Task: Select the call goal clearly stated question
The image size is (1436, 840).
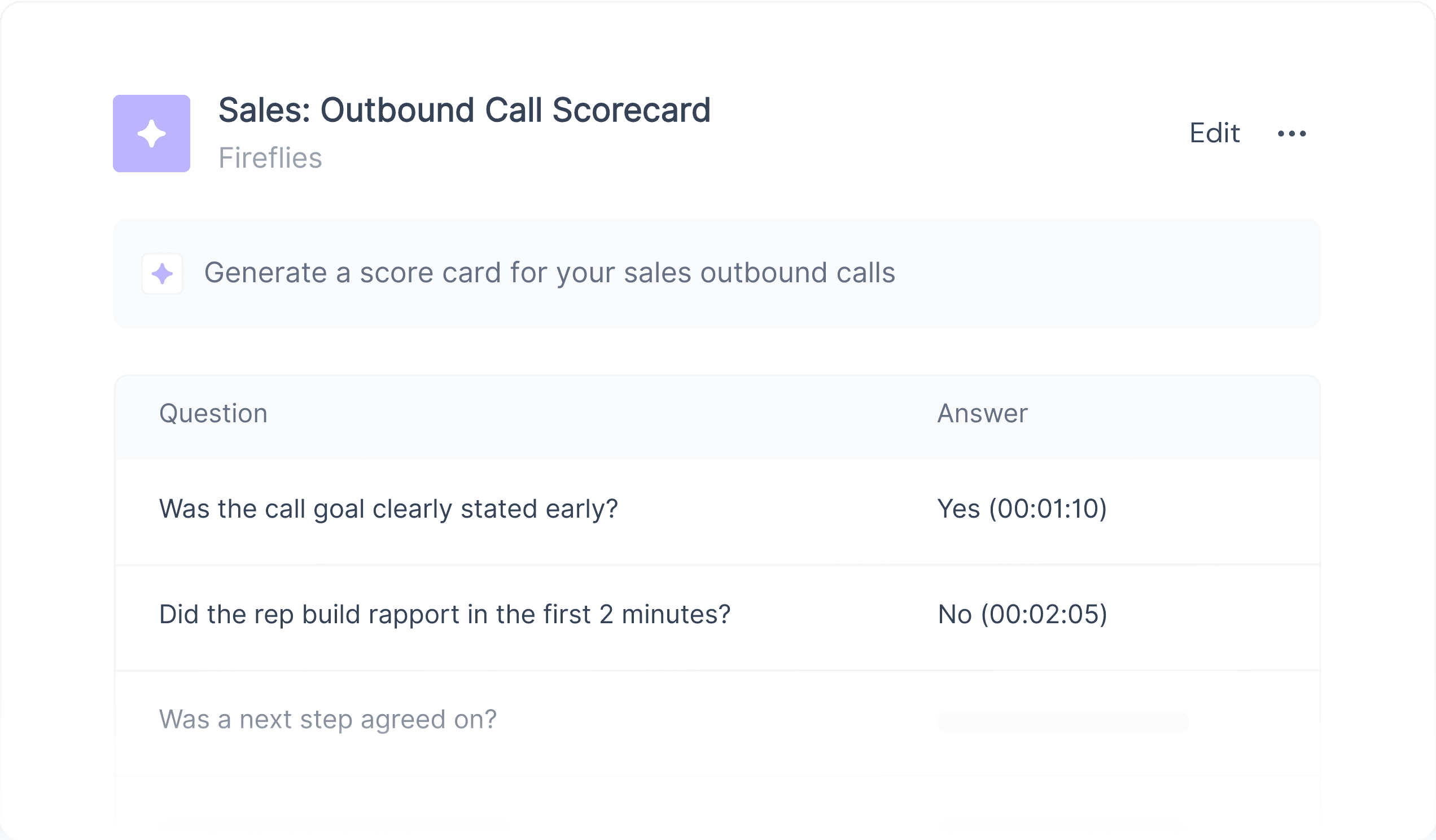Action: coord(388,509)
